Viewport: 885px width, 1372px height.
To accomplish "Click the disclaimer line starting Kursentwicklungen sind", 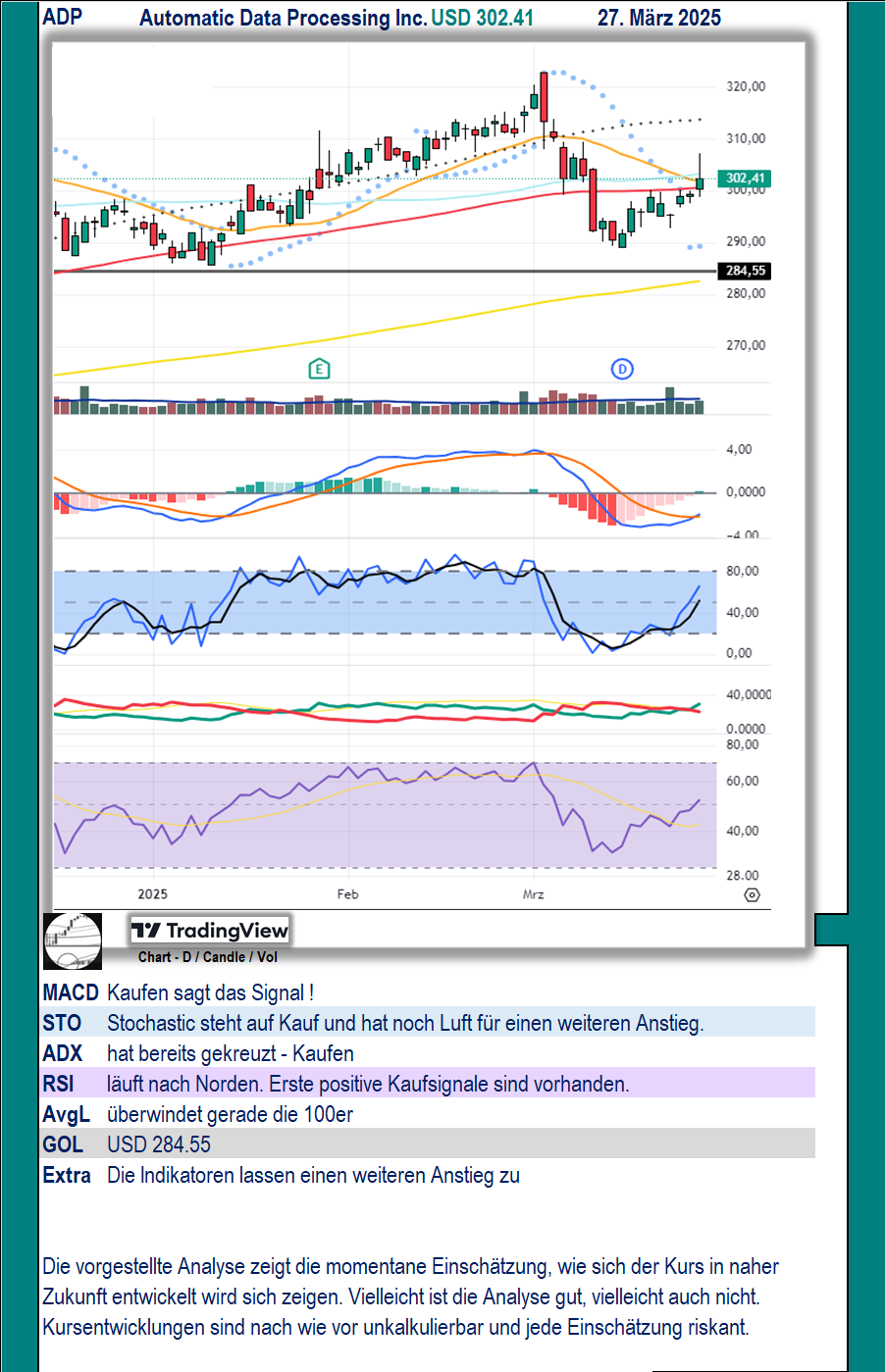I will coord(395,1327).
